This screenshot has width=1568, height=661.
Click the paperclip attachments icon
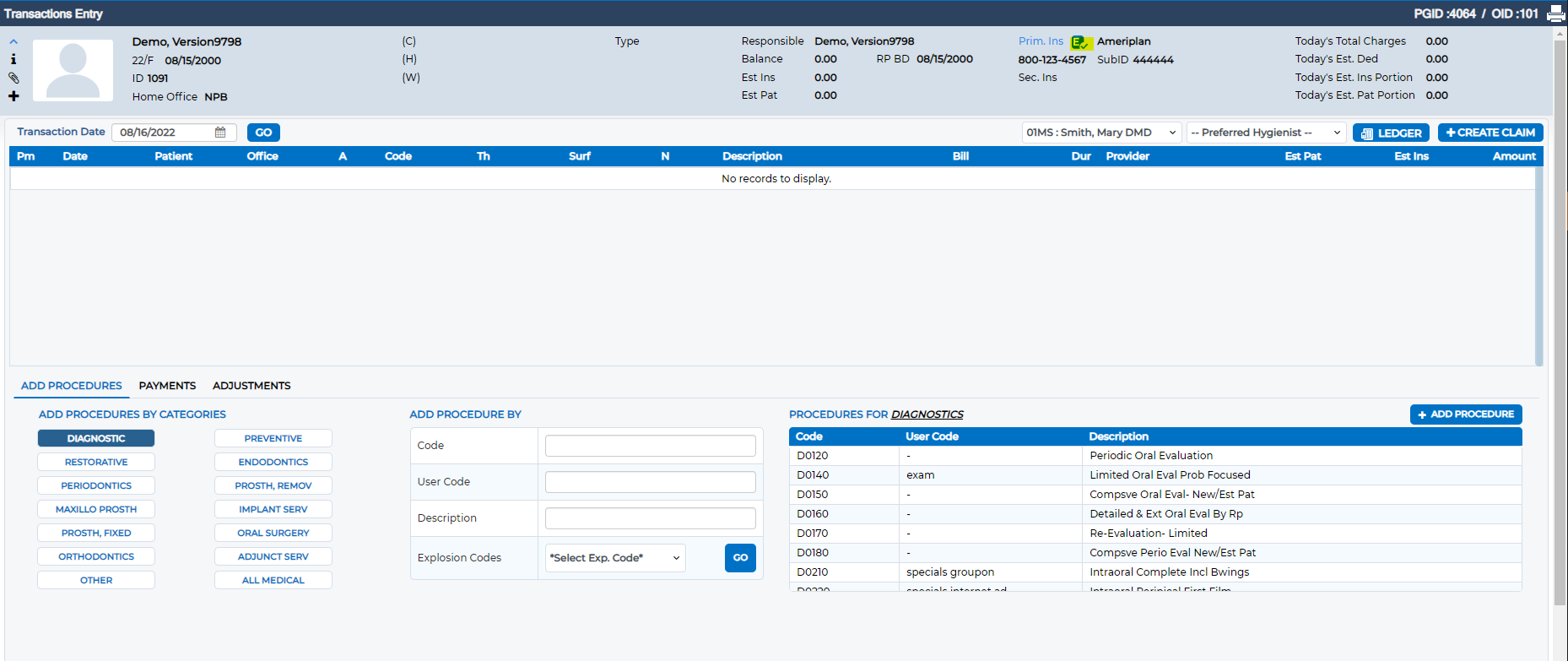[14, 78]
